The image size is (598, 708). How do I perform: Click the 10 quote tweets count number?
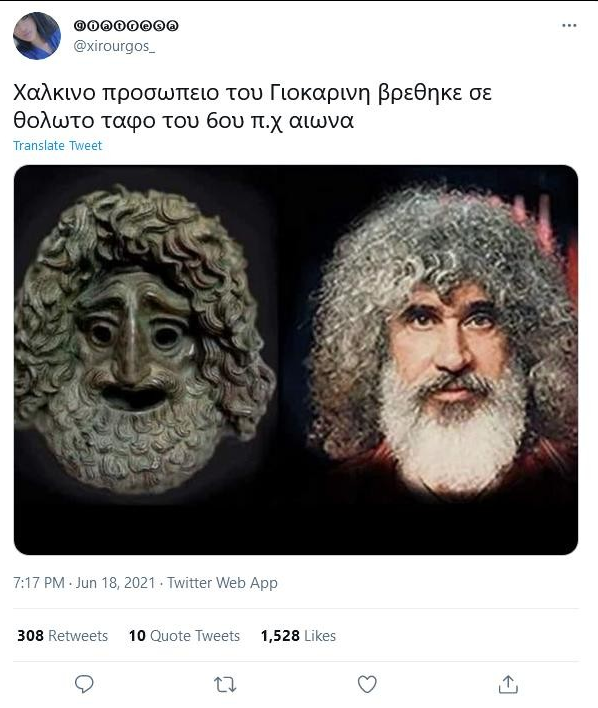click(x=137, y=636)
